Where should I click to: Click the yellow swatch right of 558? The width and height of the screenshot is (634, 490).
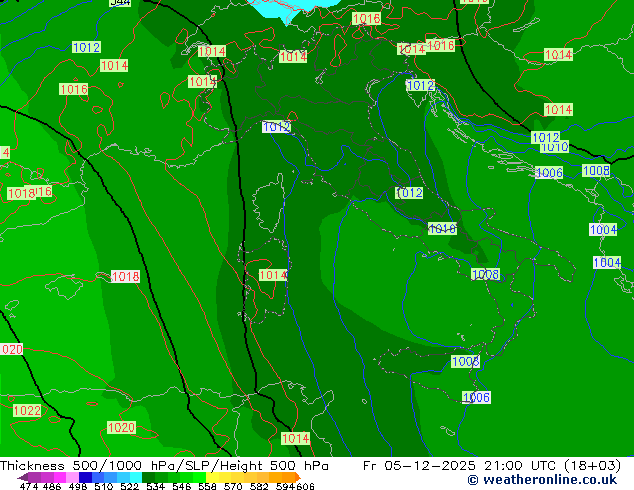click(x=212, y=477)
